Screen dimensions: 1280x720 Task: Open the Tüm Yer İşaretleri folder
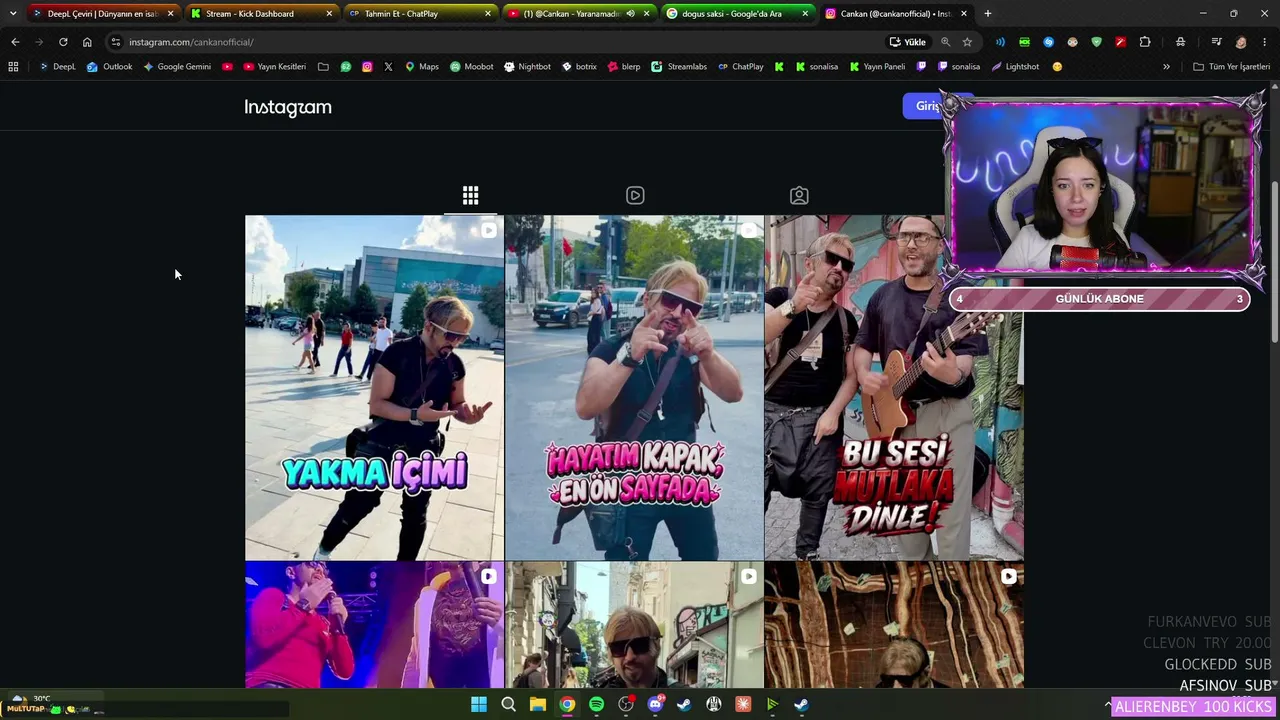(x=1231, y=67)
